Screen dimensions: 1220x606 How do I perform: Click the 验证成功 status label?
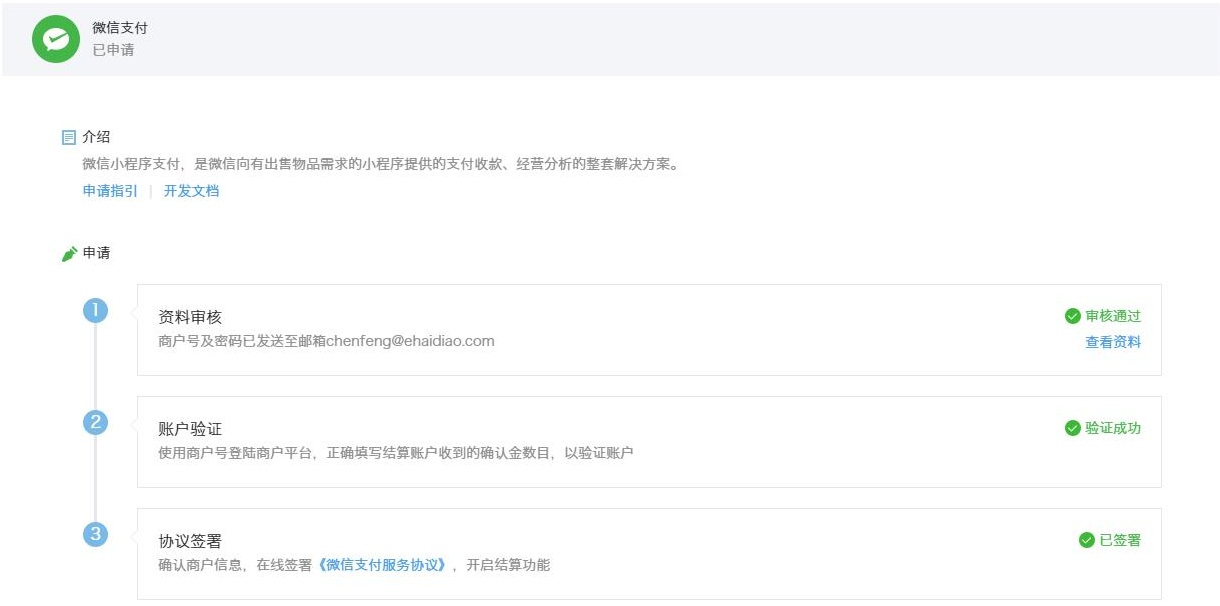coord(1113,428)
